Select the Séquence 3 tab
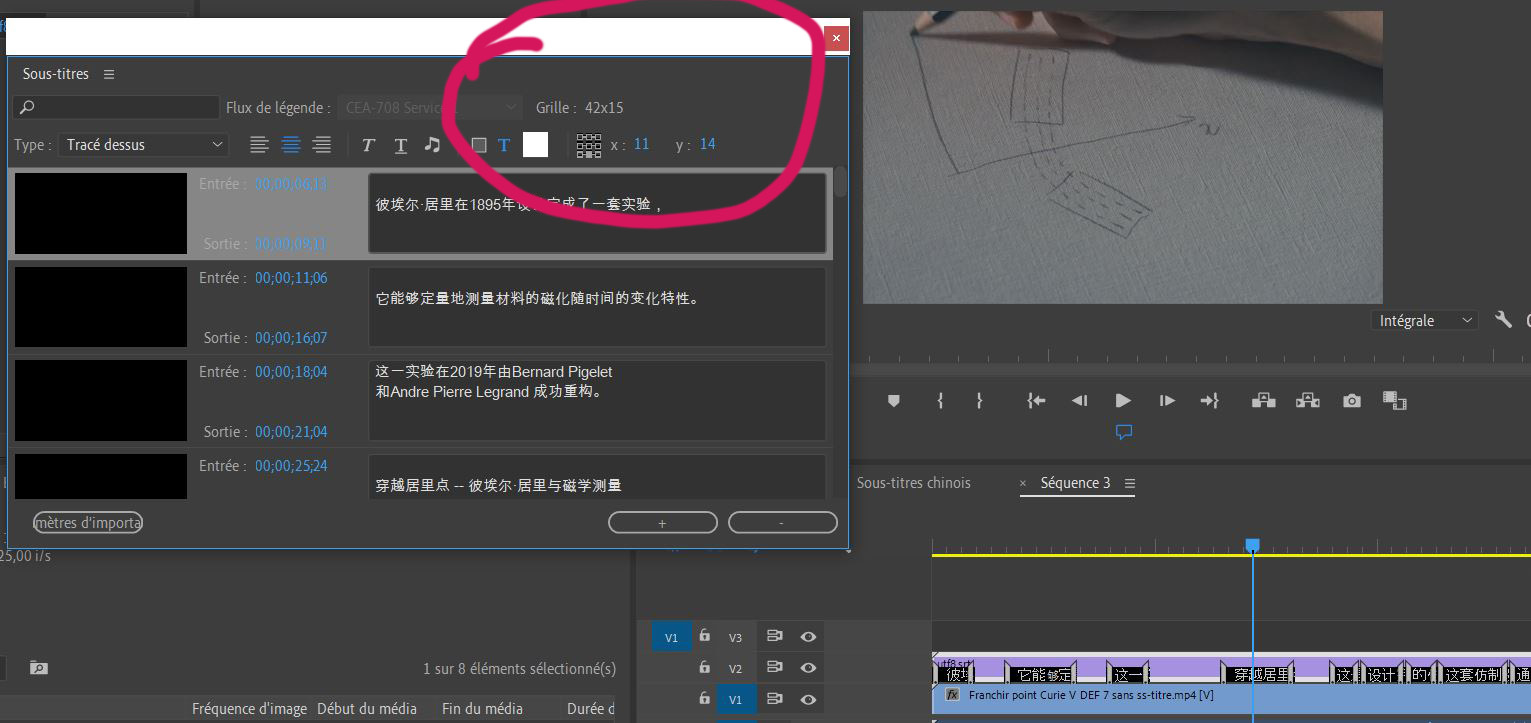1531x723 pixels. (1075, 483)
